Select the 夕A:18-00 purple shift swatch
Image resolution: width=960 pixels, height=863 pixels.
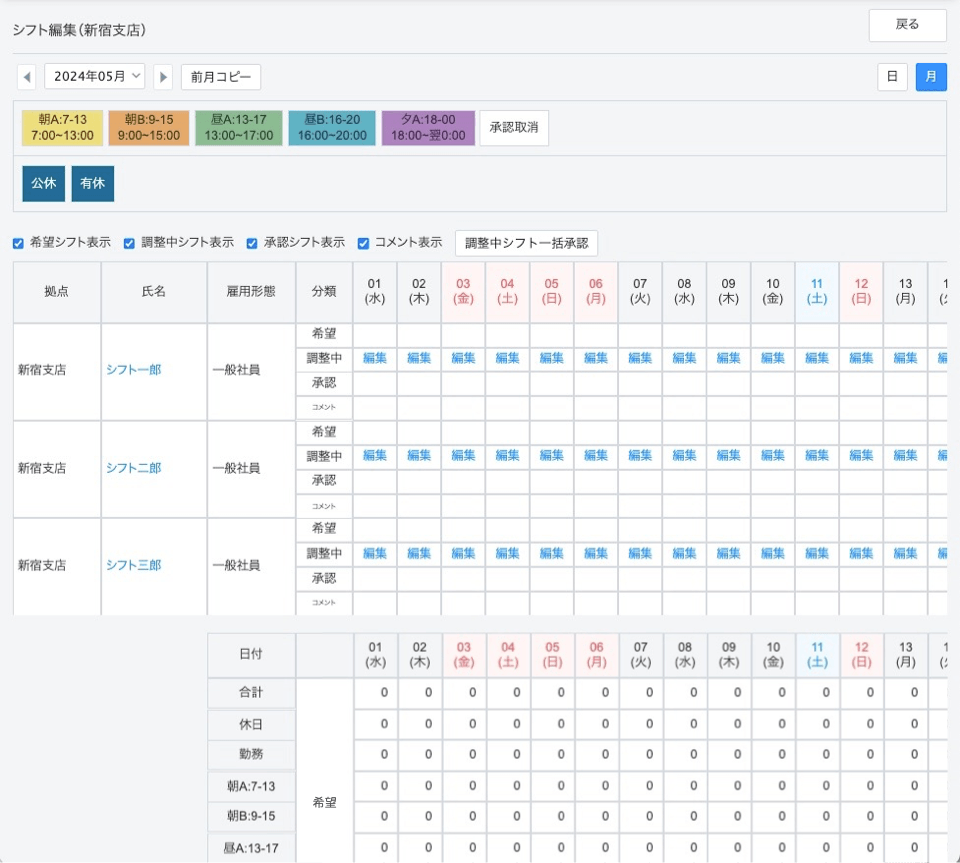tap(428, 128)
